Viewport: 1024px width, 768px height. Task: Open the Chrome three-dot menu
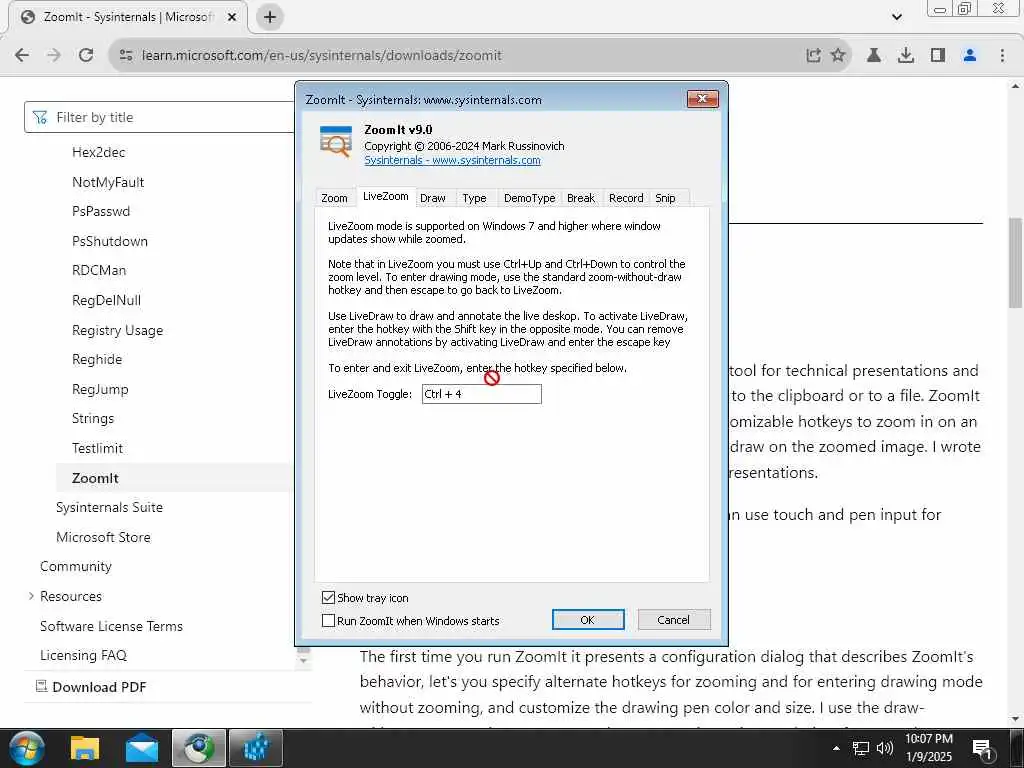coord(1002,56)
